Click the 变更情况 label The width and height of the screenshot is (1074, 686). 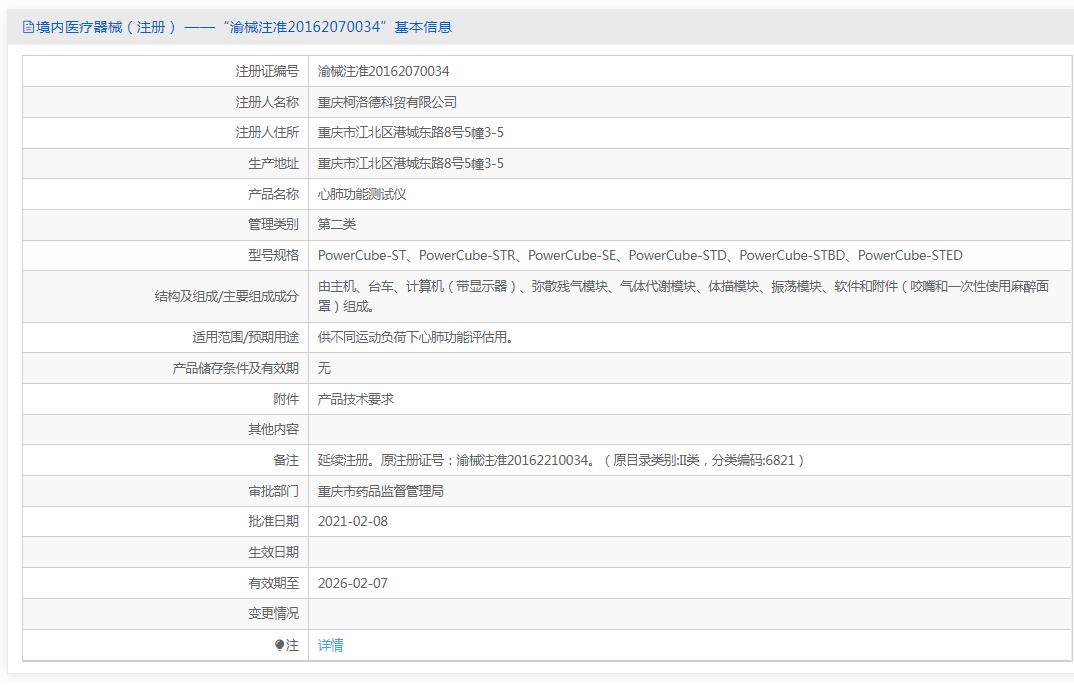click(273, 613)
